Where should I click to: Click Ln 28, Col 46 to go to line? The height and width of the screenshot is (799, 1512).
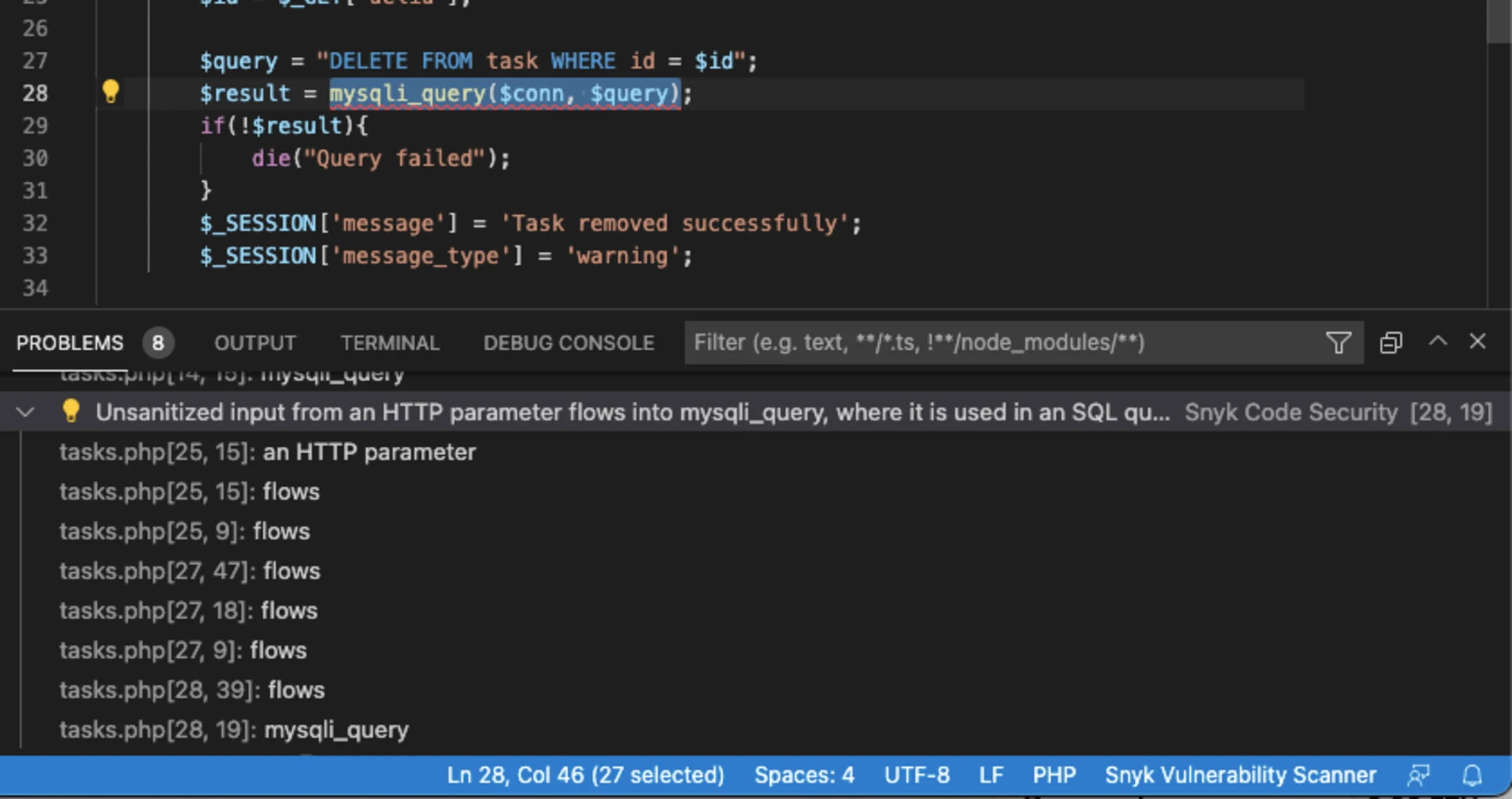click(586, 775)
